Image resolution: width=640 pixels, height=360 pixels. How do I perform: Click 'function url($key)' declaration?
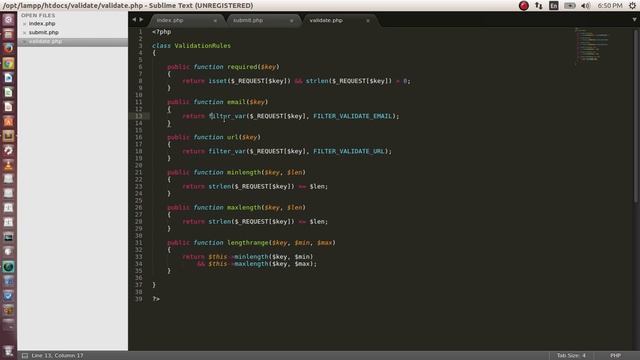pyautogui.click(x=227, y=137)
